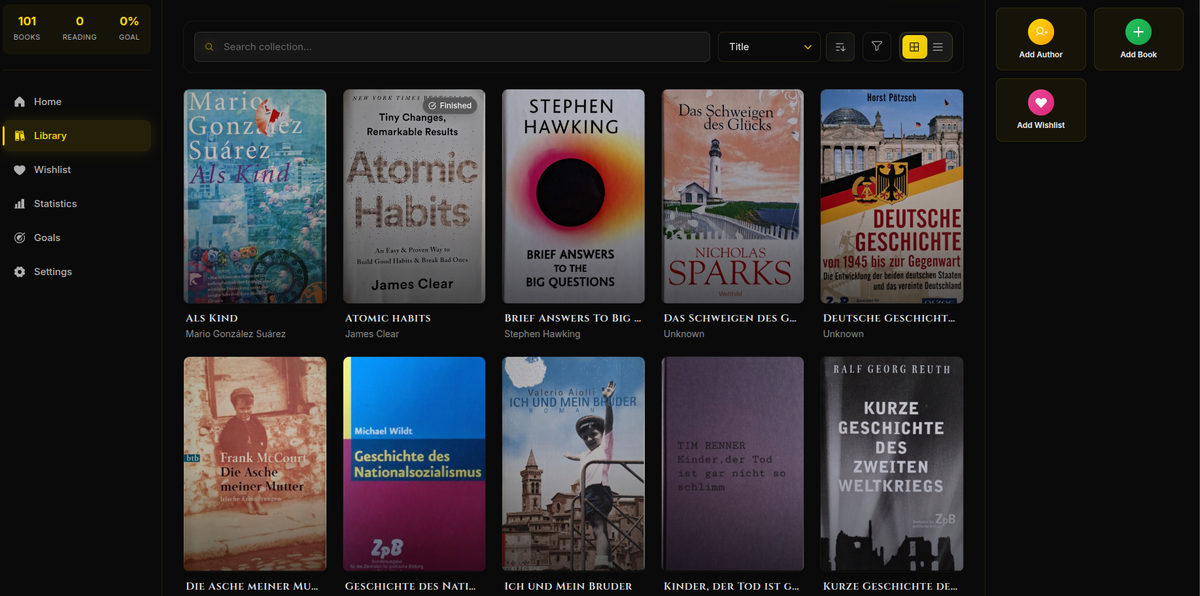
Task: Open the Title sort dropdown
Action: click(x=769, y=47)
